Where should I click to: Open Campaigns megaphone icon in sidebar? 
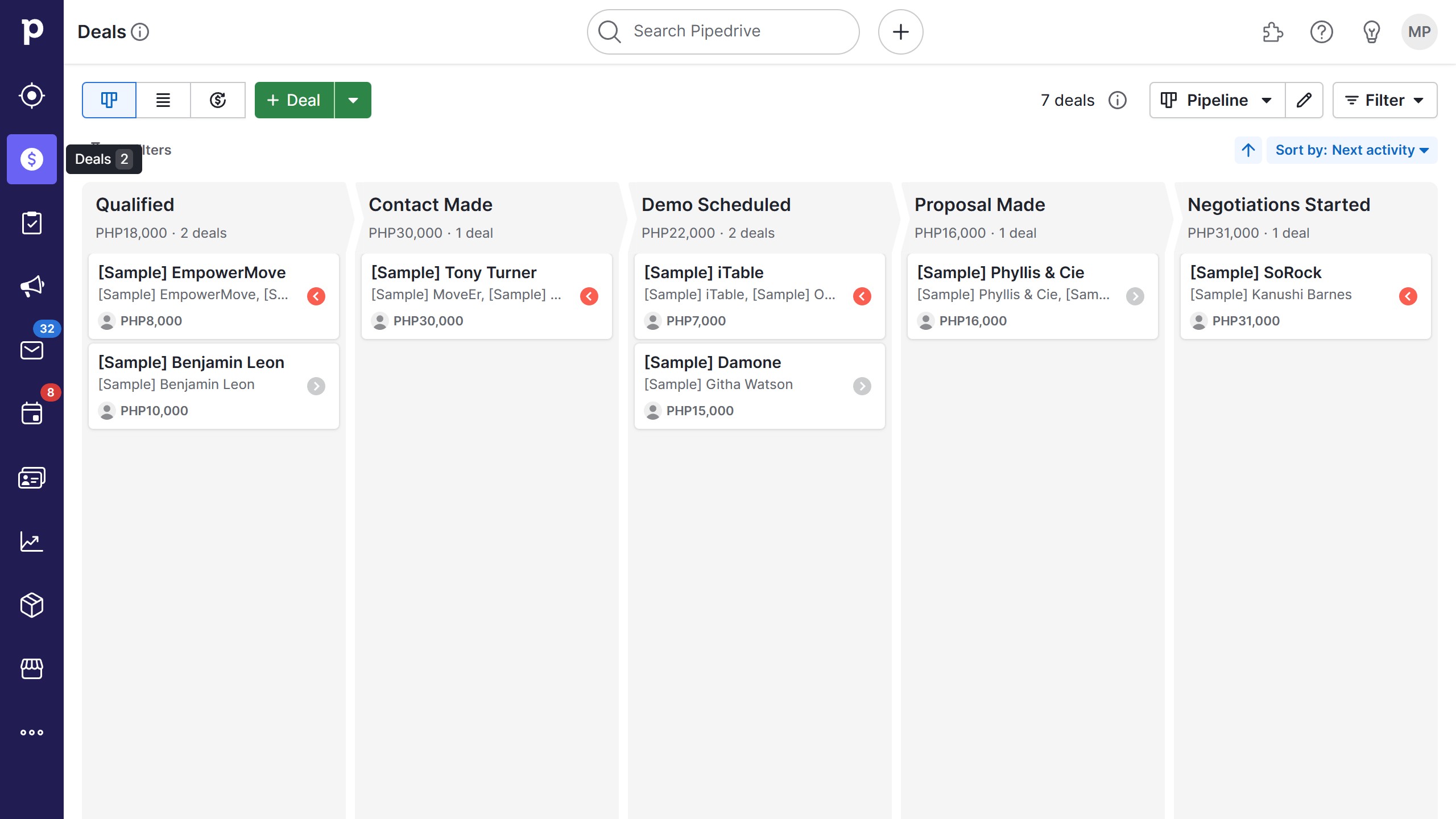point(32,286)
